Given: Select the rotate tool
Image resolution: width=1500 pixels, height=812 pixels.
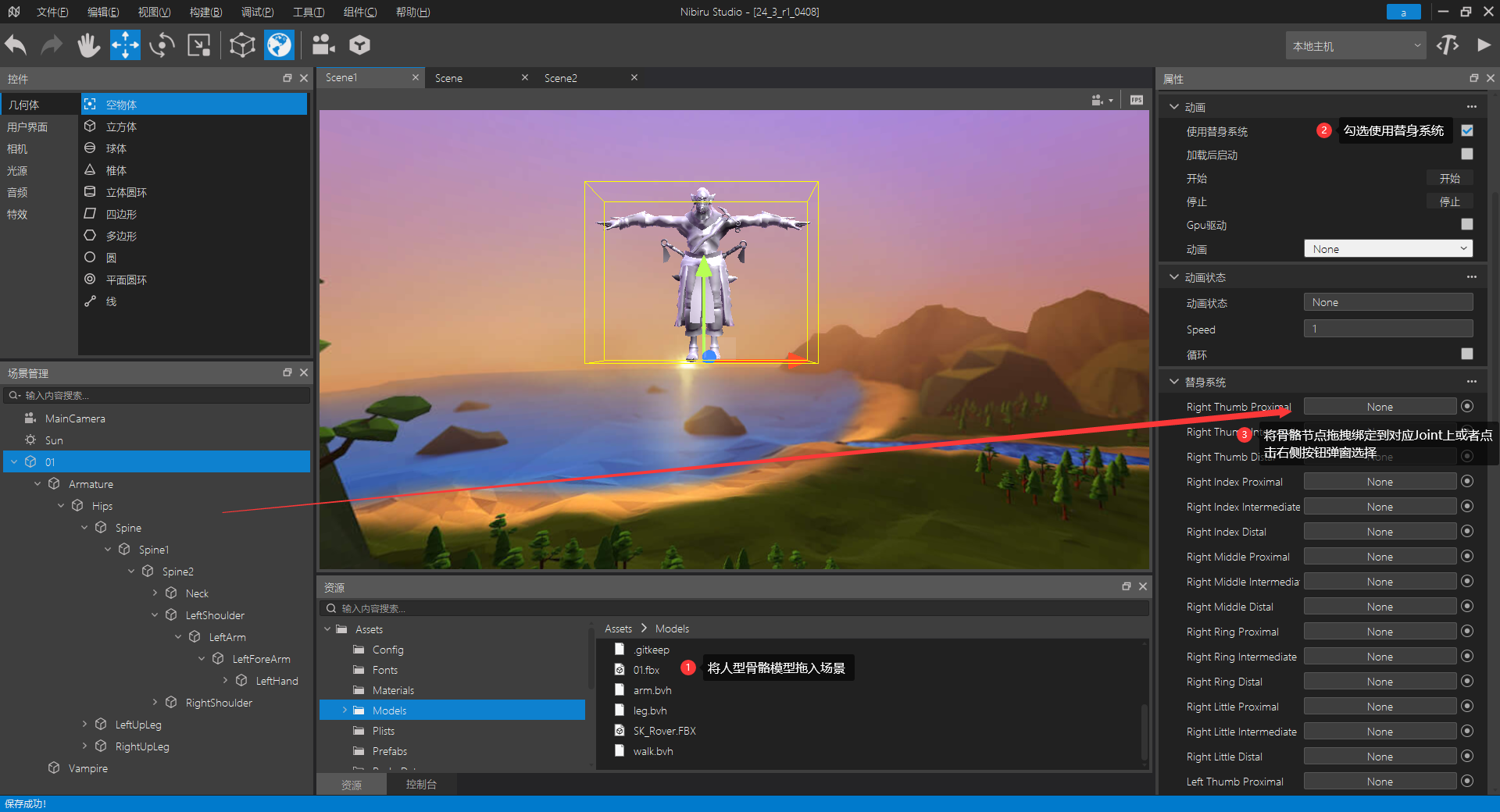Looking at the screenshot, I should pos(162,45).
